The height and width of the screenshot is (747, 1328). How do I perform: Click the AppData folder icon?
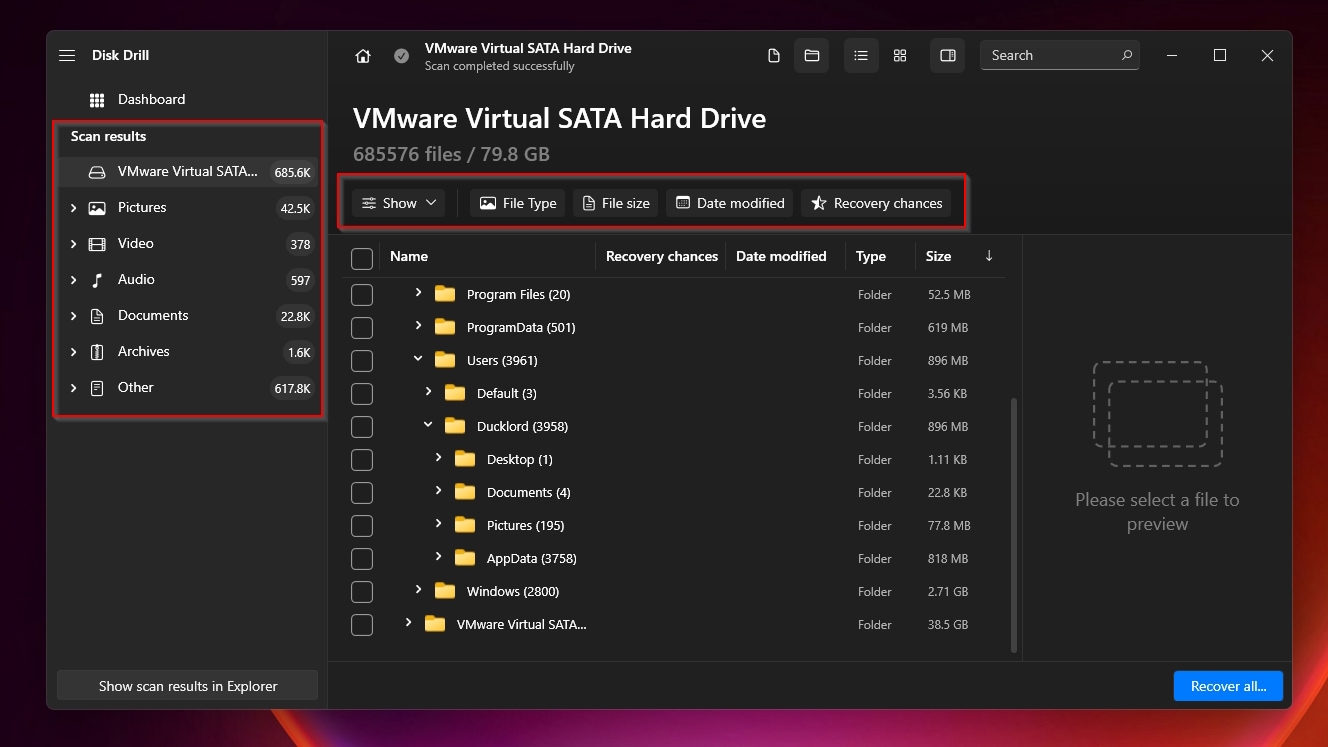(x=465, y=558)
